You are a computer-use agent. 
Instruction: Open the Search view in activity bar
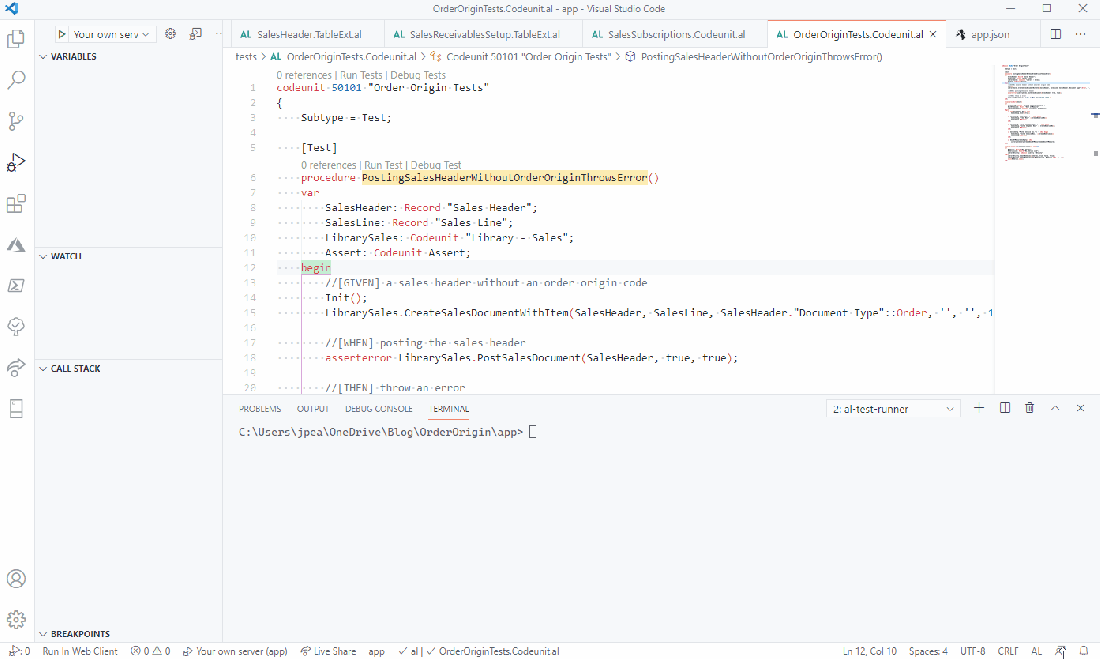(x=16, y=81)
